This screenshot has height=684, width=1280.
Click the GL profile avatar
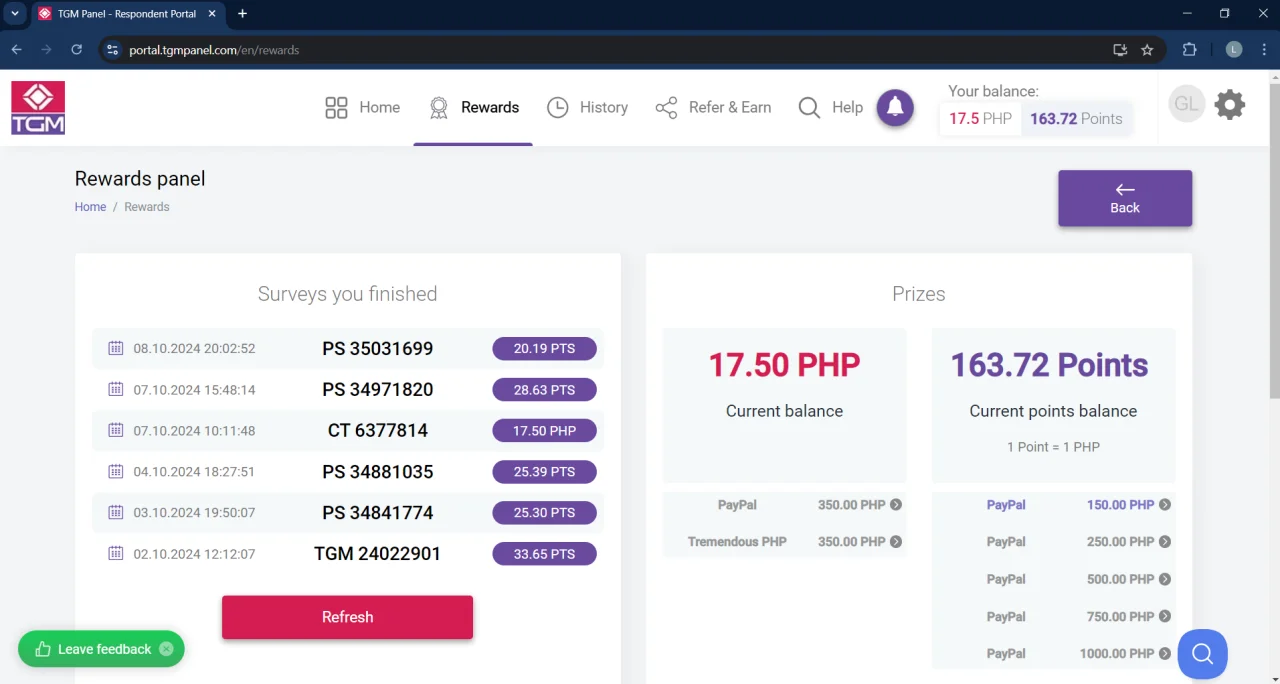1186,104
